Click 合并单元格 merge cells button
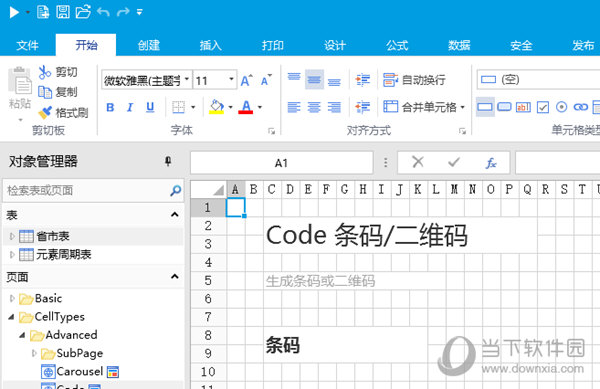 click(x=420, y=107)
